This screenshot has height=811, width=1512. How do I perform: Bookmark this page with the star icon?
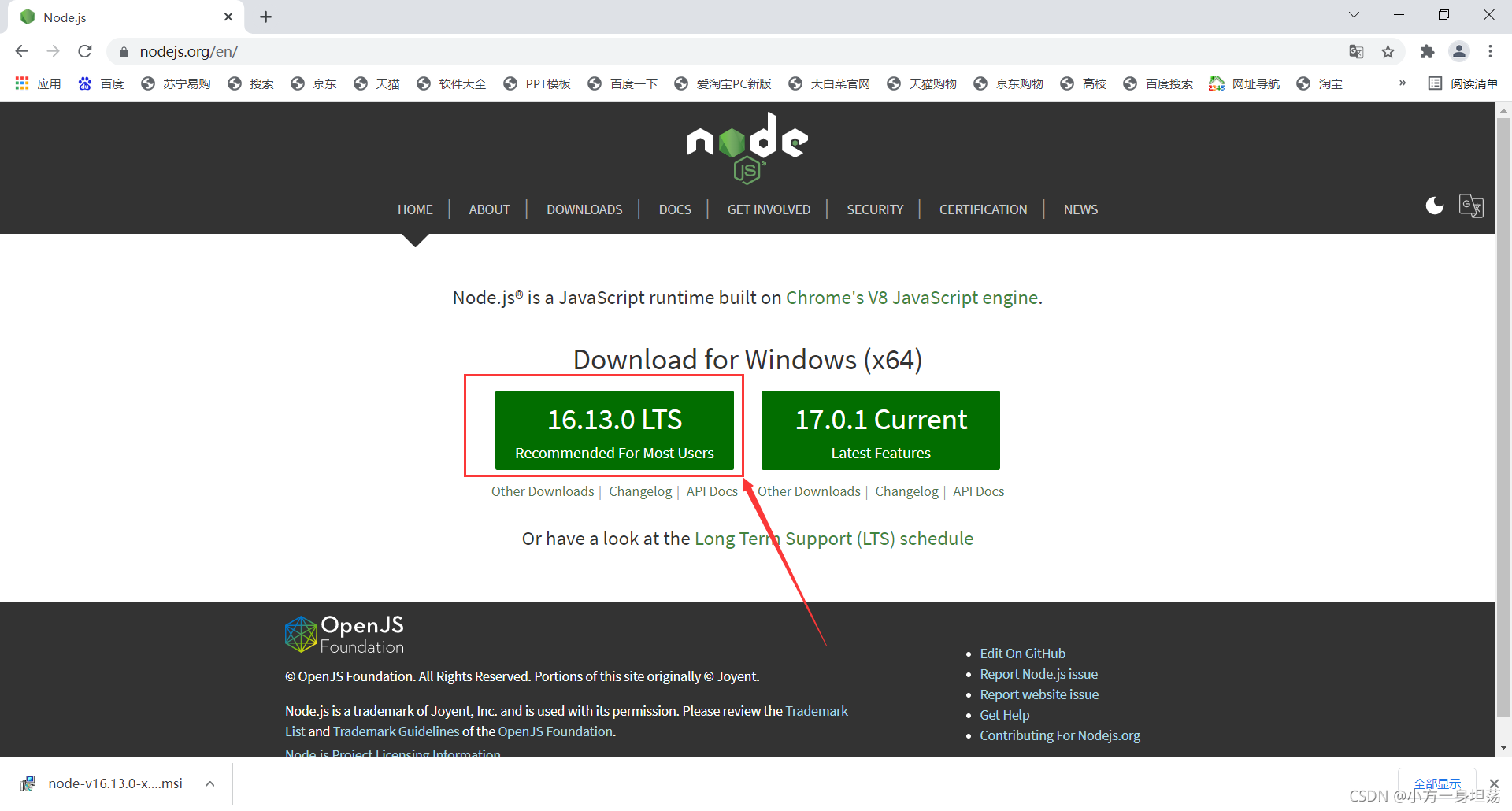(1388, 51)
